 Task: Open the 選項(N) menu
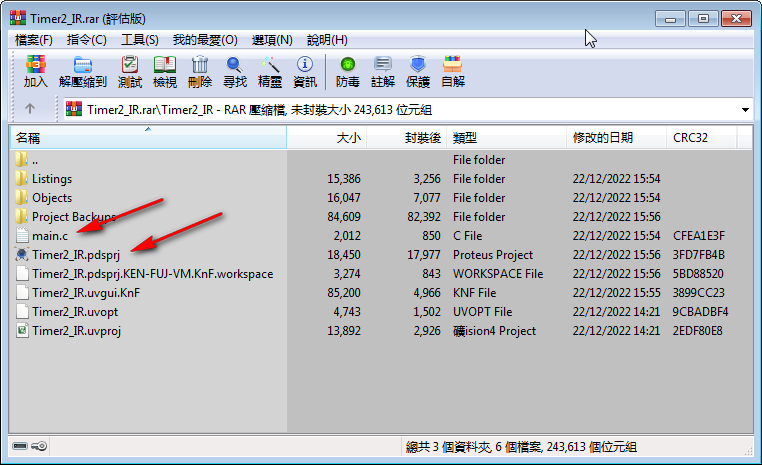point(272,40)
